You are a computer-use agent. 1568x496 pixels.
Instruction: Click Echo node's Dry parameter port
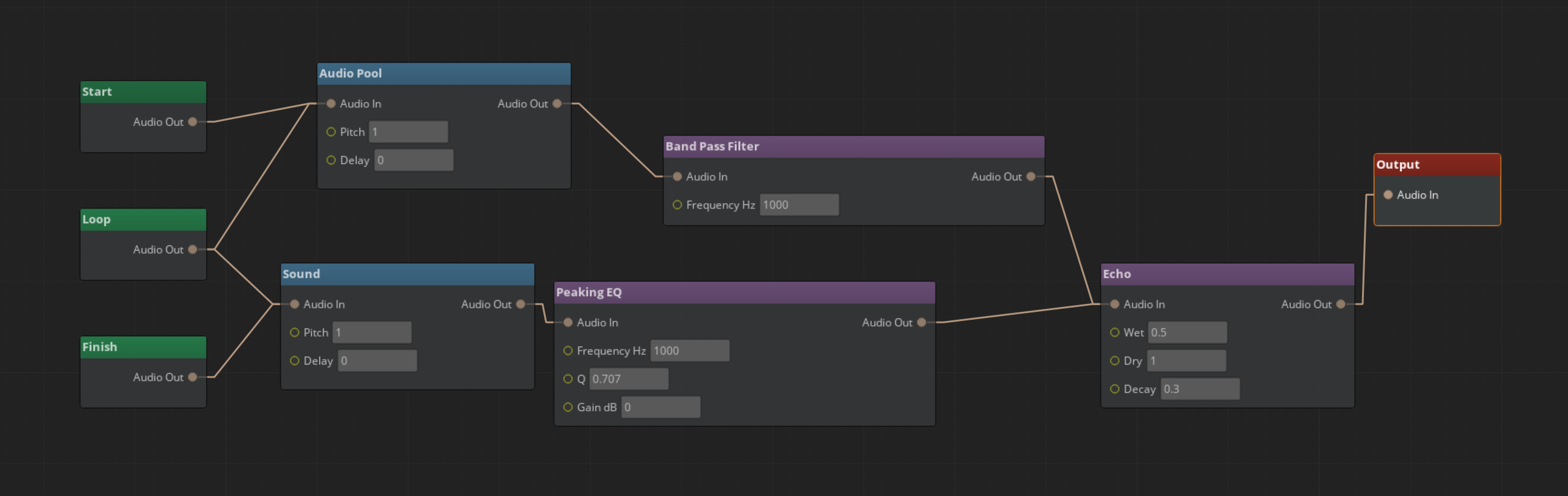point(1115,360)
